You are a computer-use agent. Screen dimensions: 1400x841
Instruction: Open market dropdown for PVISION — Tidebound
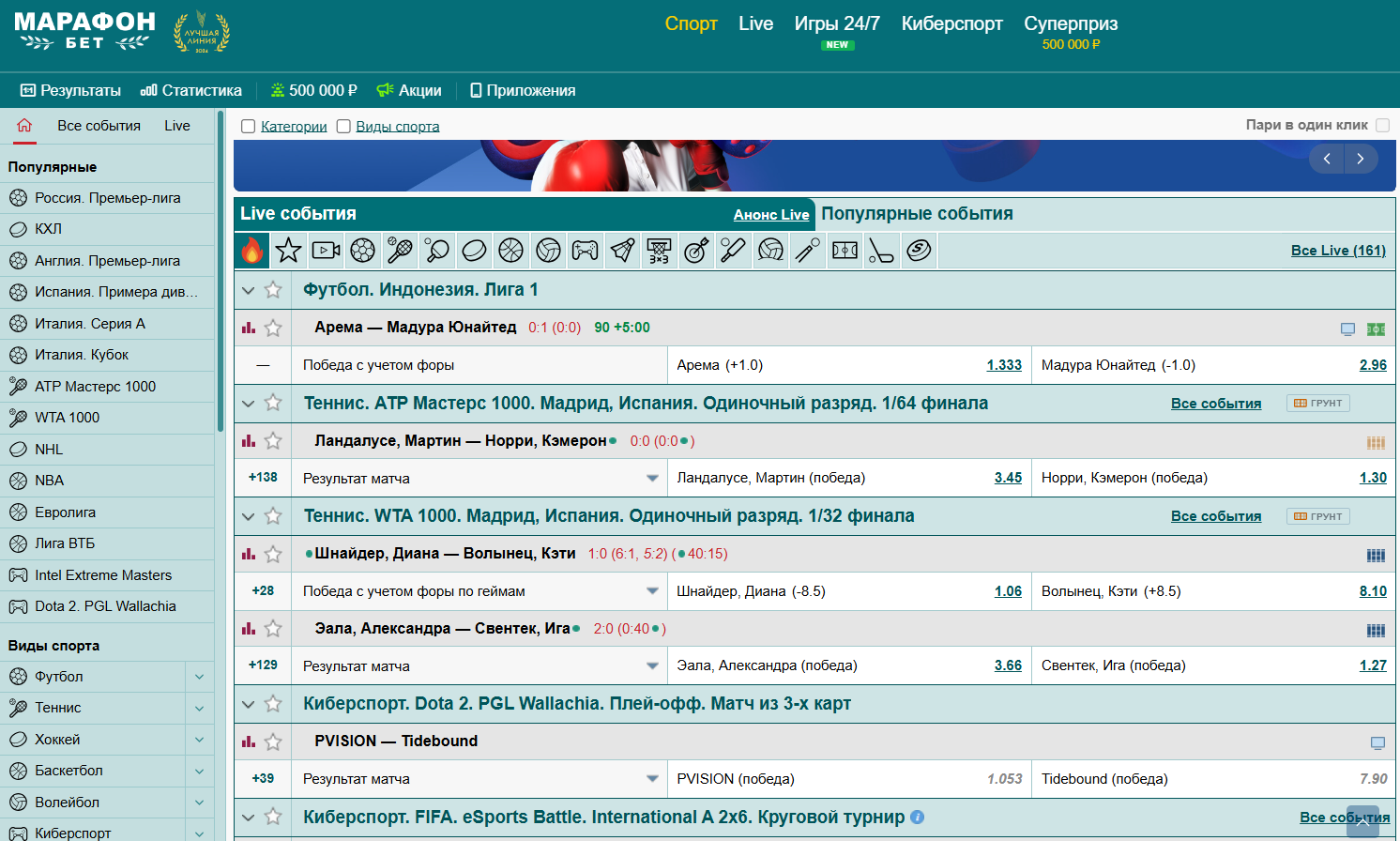(652, 779)
